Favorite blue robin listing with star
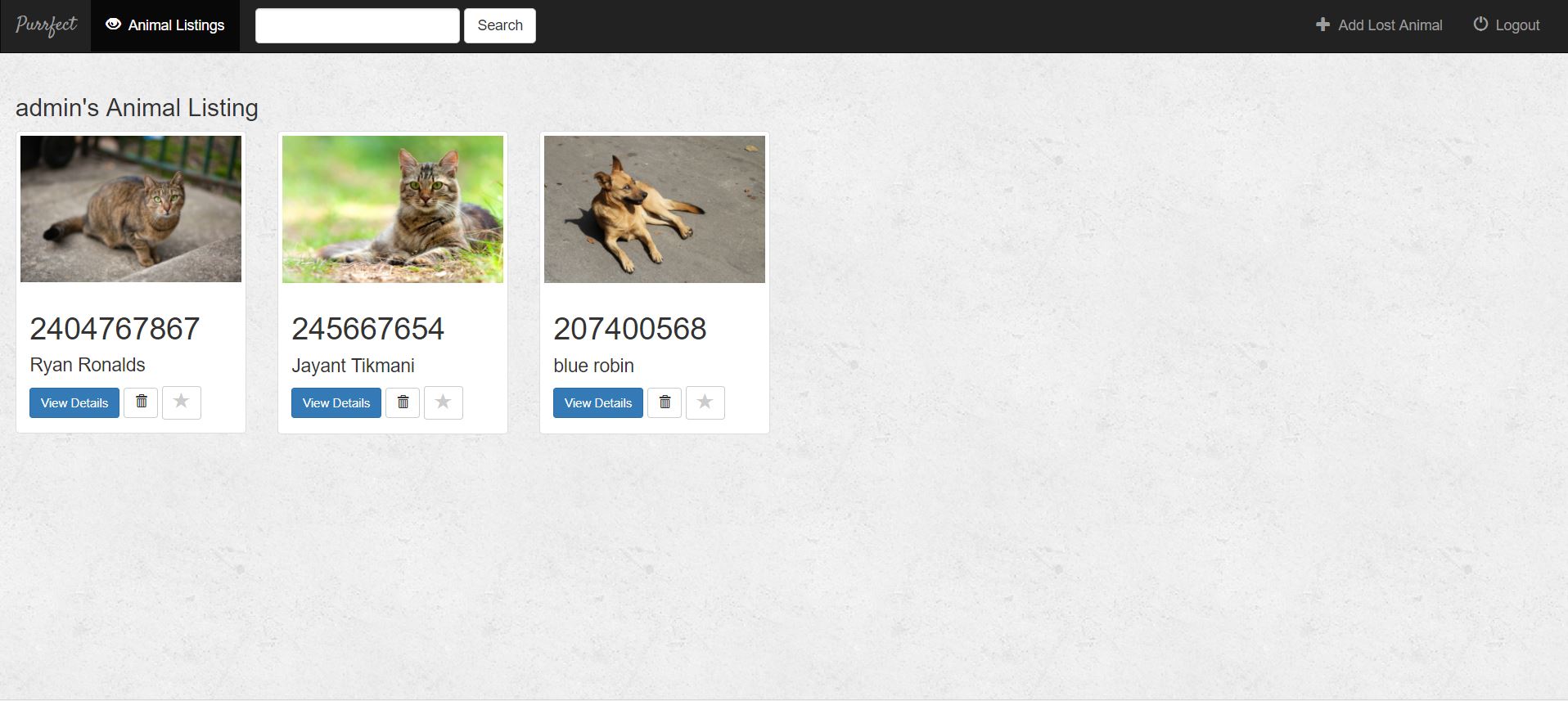 (x=705, y=402)
